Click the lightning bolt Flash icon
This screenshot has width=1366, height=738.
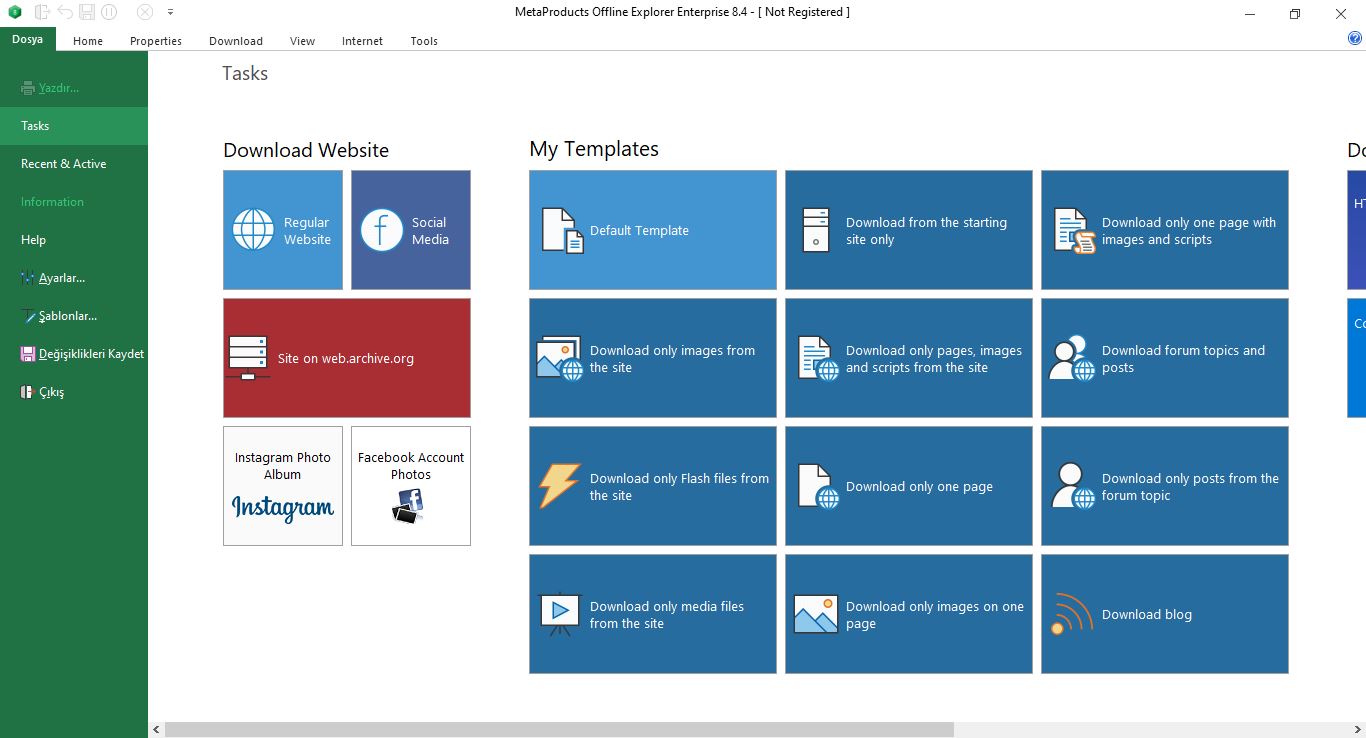[559, 486]
